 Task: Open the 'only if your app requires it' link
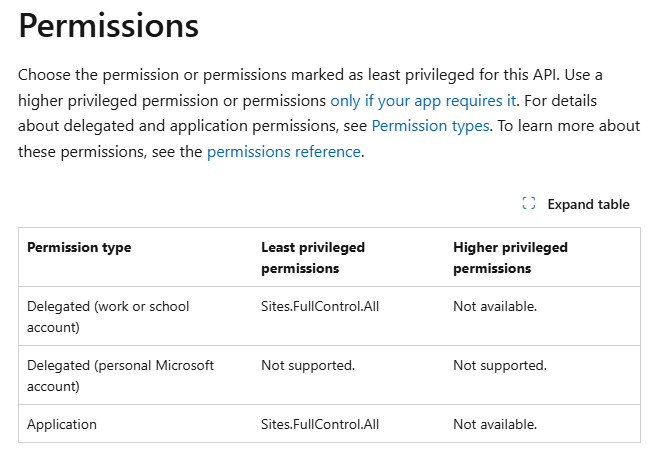tap(423, 100)
